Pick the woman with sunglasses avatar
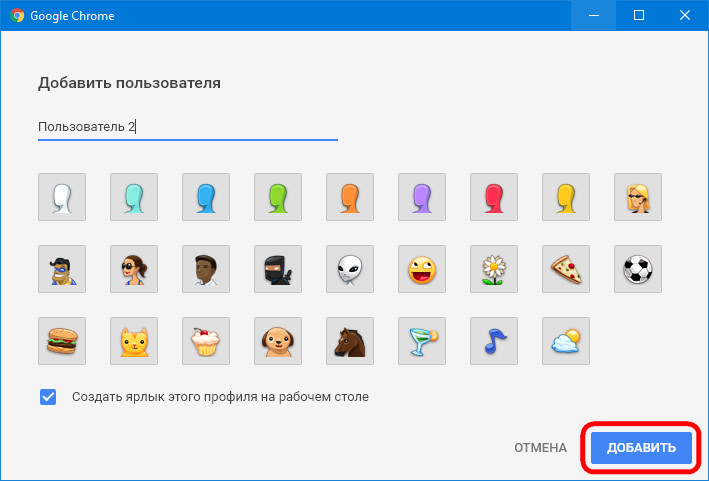 coord(134,269)
